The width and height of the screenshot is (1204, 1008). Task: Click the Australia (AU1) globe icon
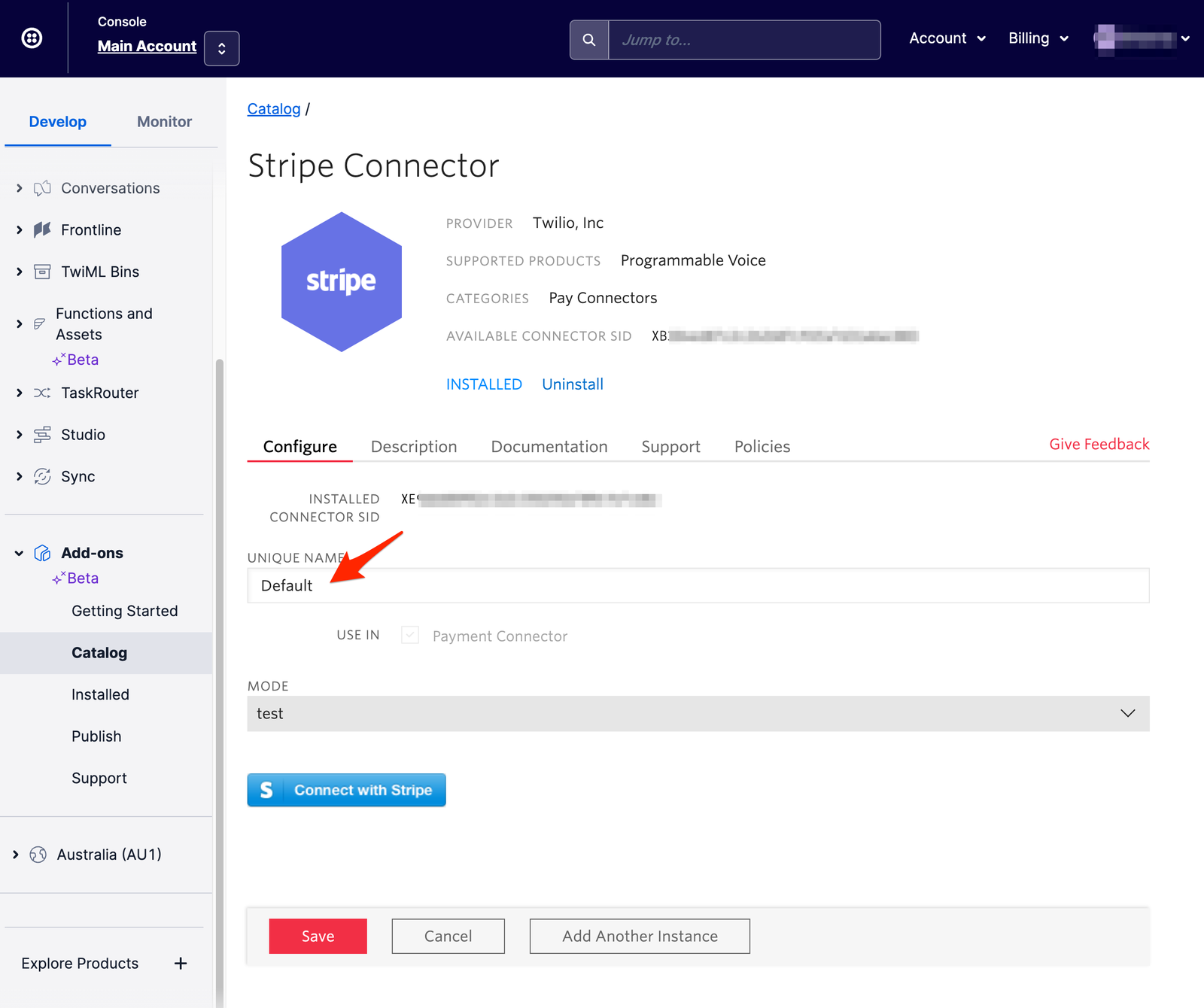coord(37,854)
